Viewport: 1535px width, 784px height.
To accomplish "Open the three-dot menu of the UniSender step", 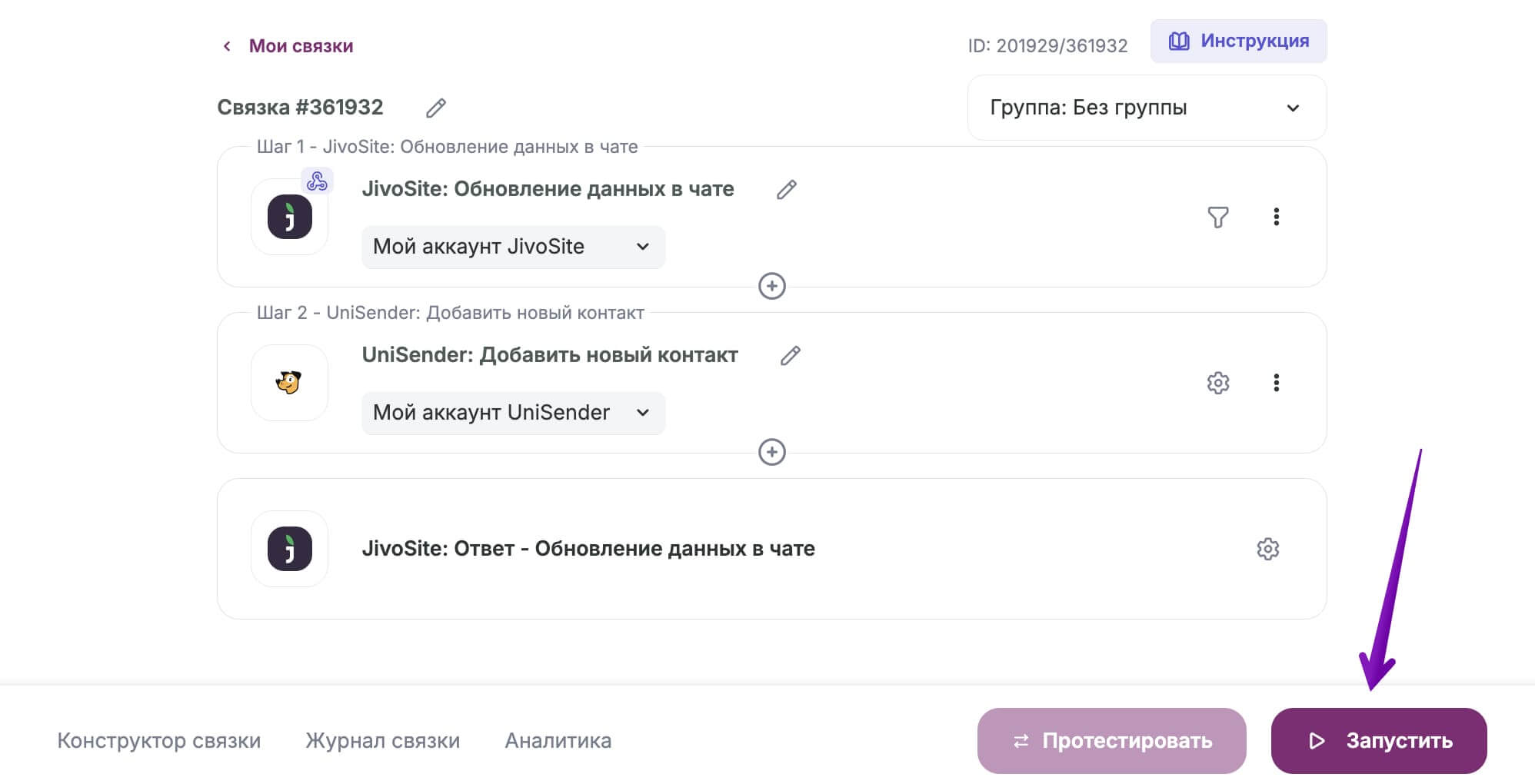I will (1277, 383).
